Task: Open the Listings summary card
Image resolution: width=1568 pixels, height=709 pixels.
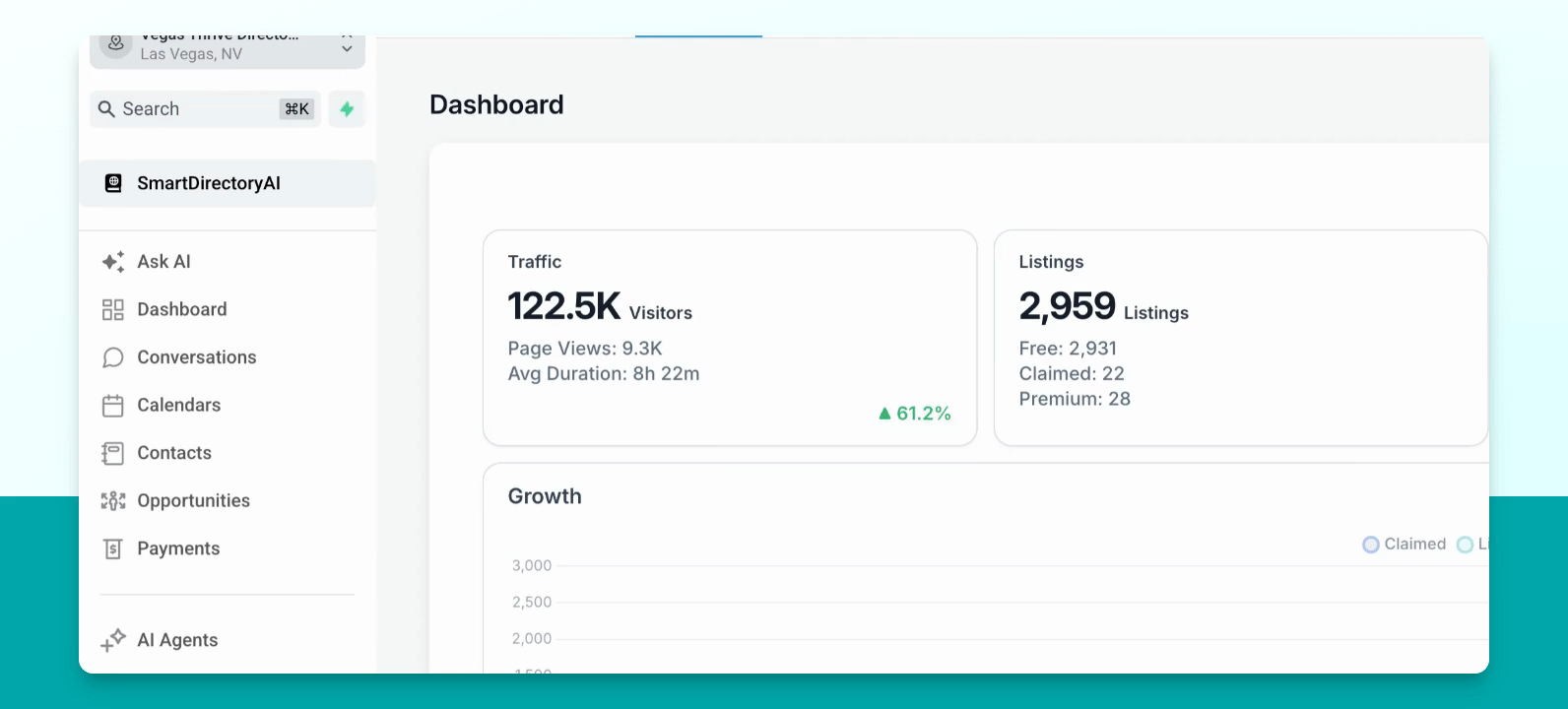Action: click(x=1241, y=338)
